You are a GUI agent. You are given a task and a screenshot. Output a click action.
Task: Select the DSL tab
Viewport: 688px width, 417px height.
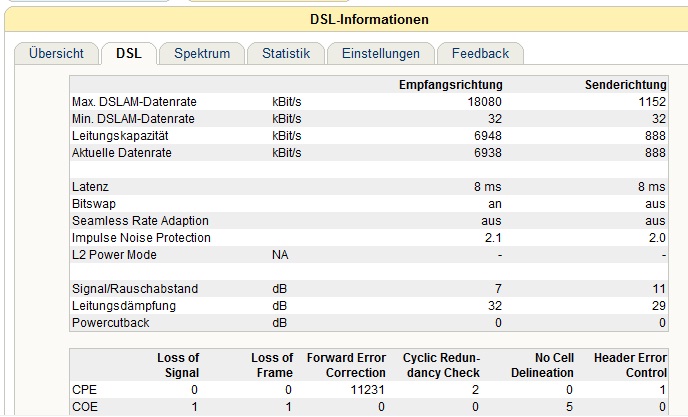tap(128, 54)
